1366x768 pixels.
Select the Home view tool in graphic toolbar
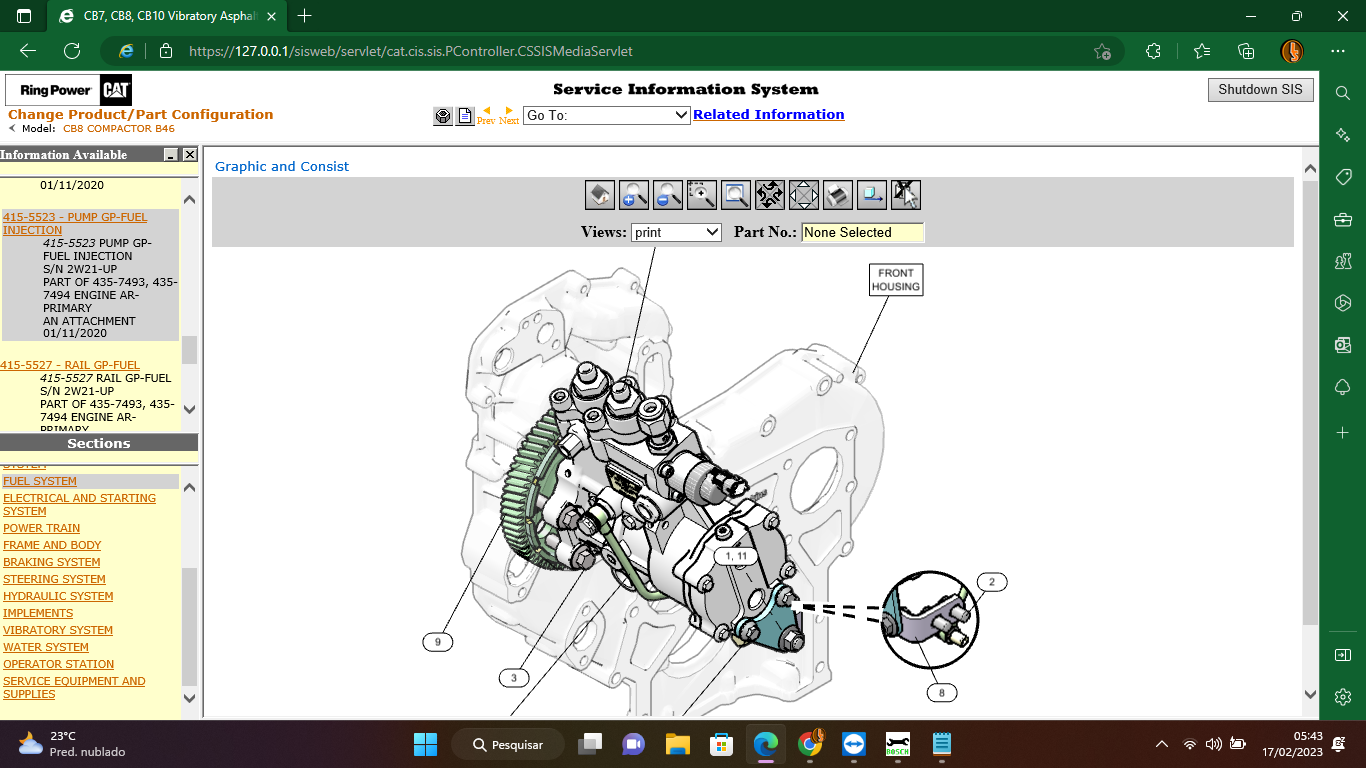tap(600, 195)
